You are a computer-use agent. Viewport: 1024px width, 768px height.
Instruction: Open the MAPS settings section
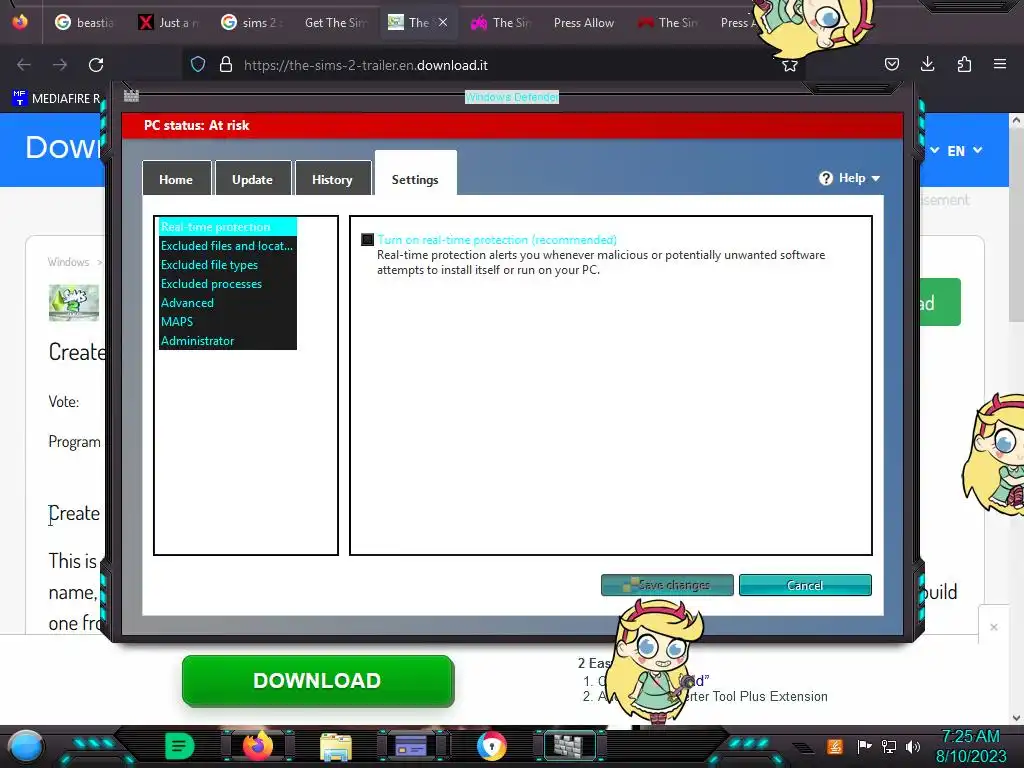coord(227,321)
